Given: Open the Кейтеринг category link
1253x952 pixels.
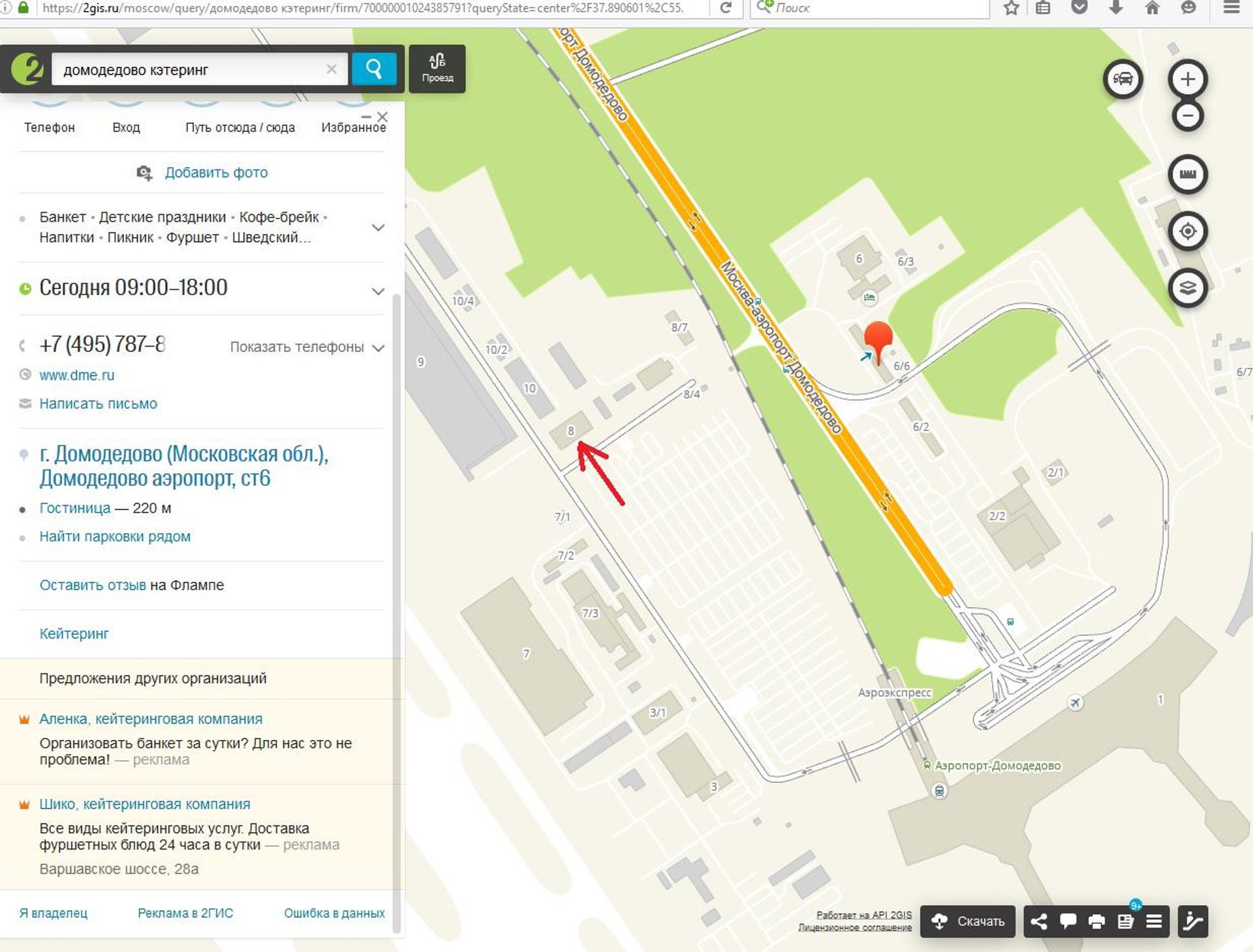Looking at the screenshot, I should [74, 634].
